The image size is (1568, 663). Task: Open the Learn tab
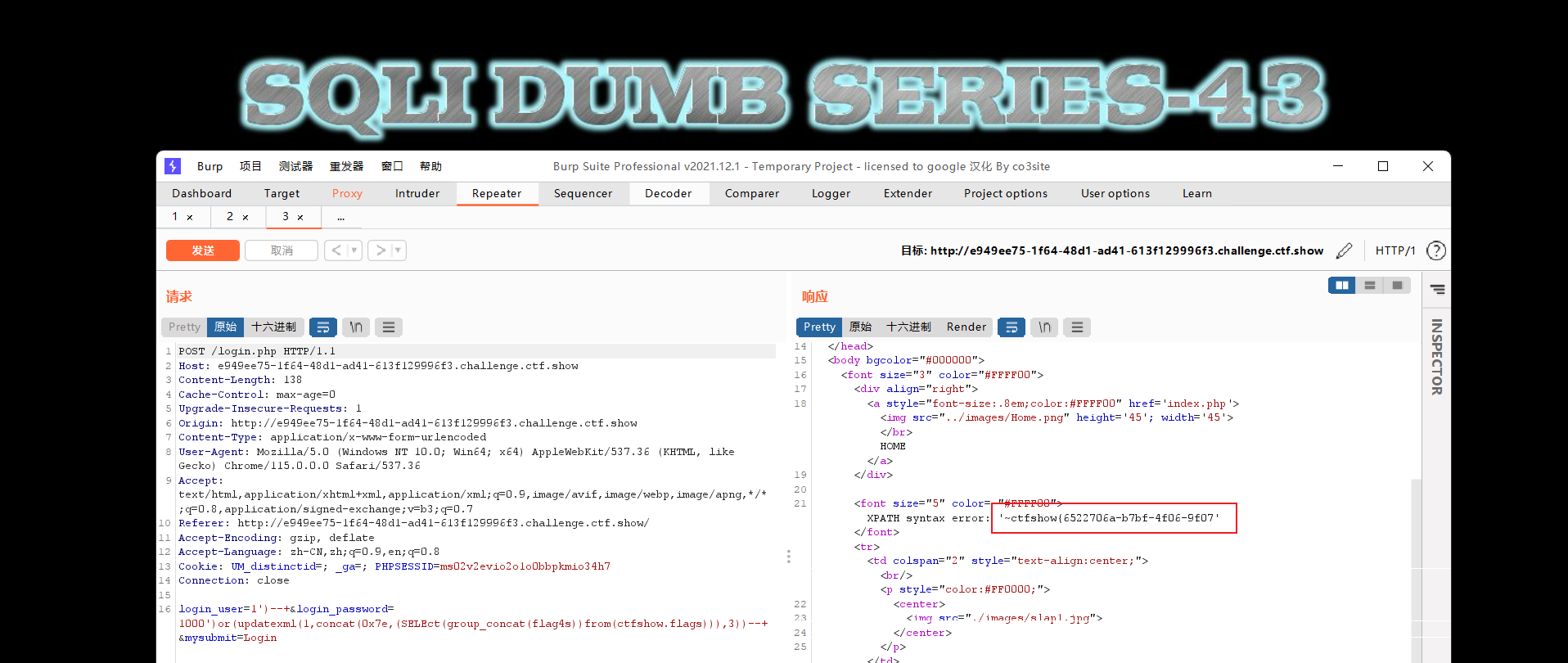tap(1196, 194)
